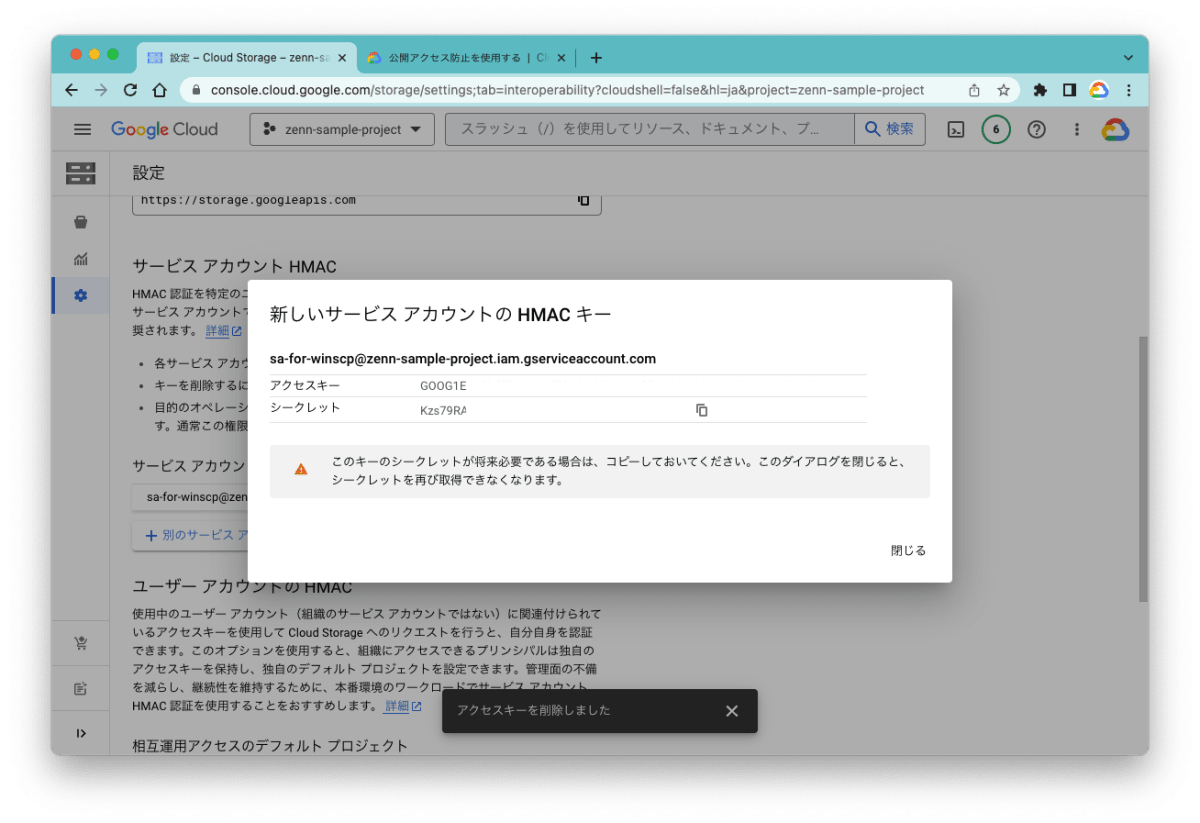Open Chrome extensions puzzle icon
The height and width of the screenshot is (823, 1200).
click(1040, 90)
